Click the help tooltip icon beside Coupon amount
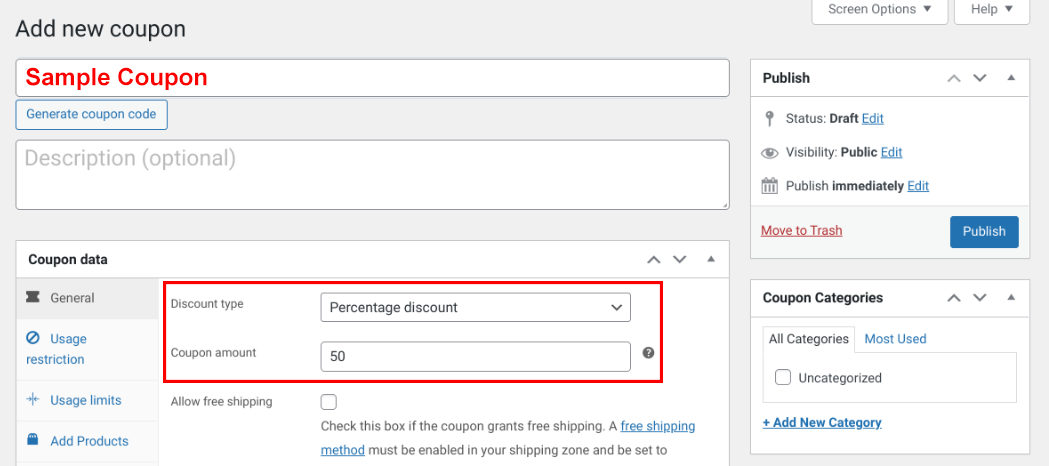The image size is (1049, 466). coord(648,353)
